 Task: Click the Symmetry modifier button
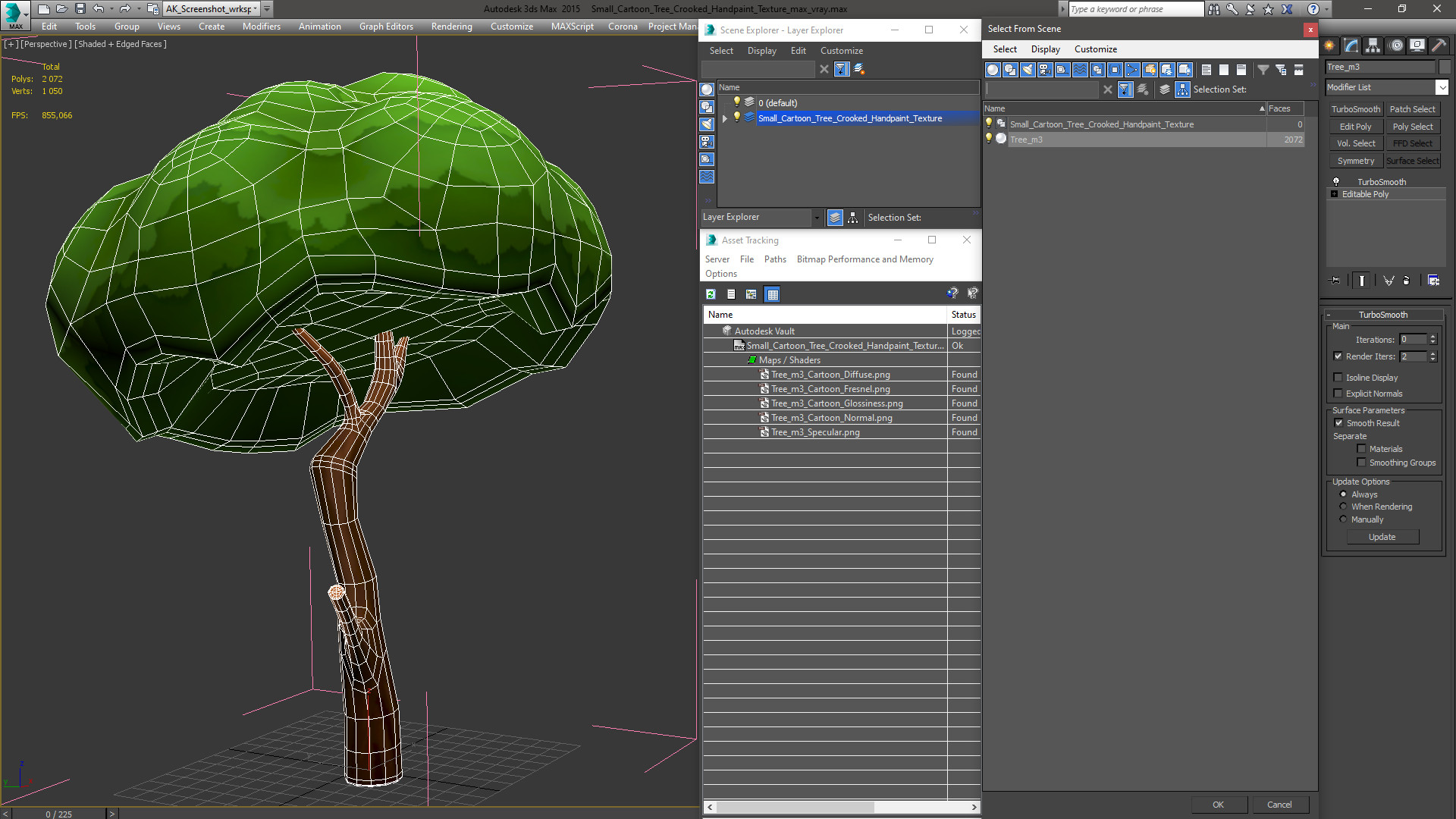[x=1355, y=161]
